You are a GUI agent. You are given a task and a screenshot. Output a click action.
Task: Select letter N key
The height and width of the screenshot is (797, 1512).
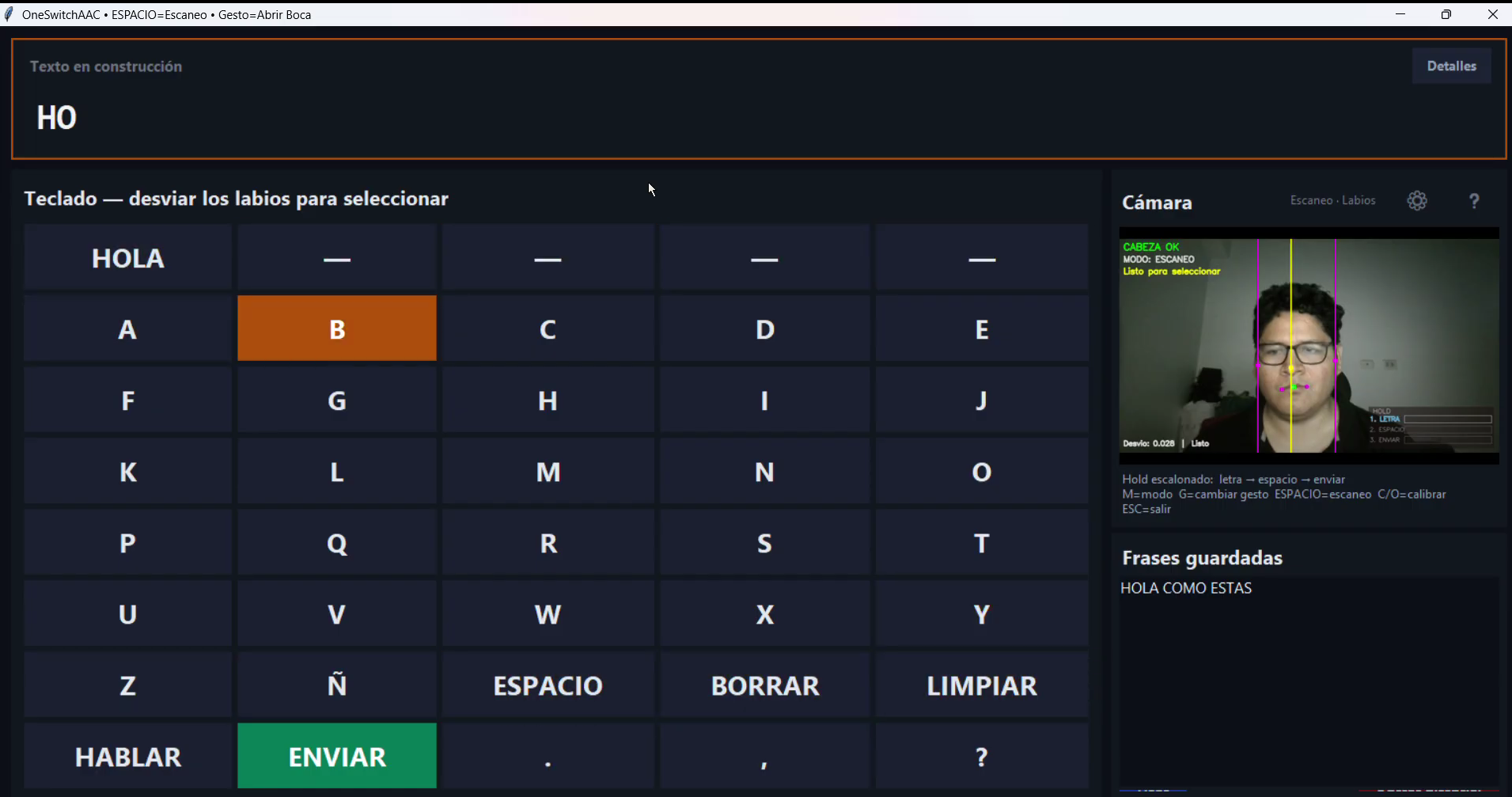765,471
